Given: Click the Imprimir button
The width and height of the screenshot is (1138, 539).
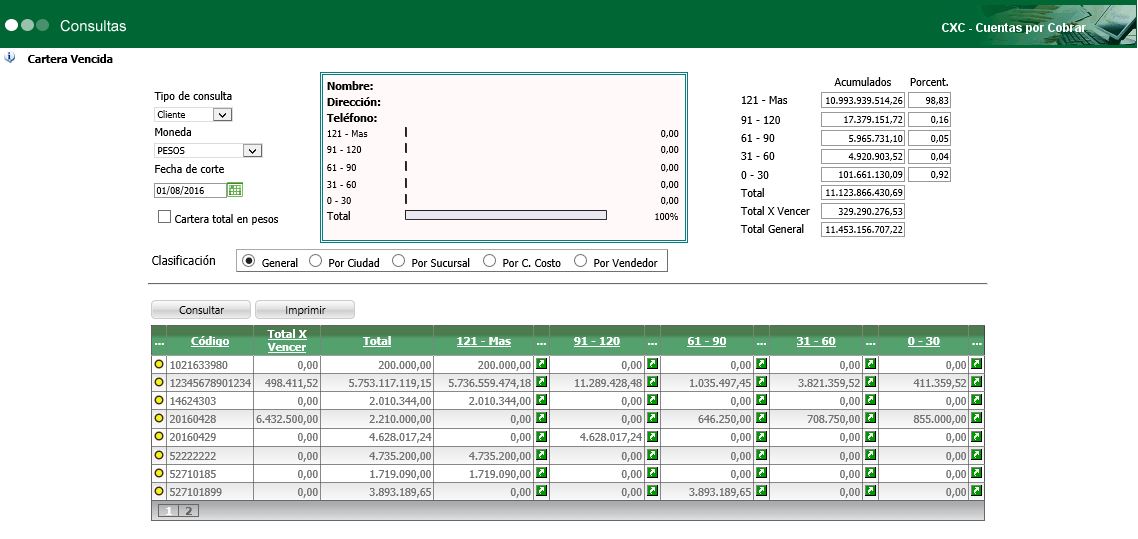Looking at the screenshot, I should point(305,310).
